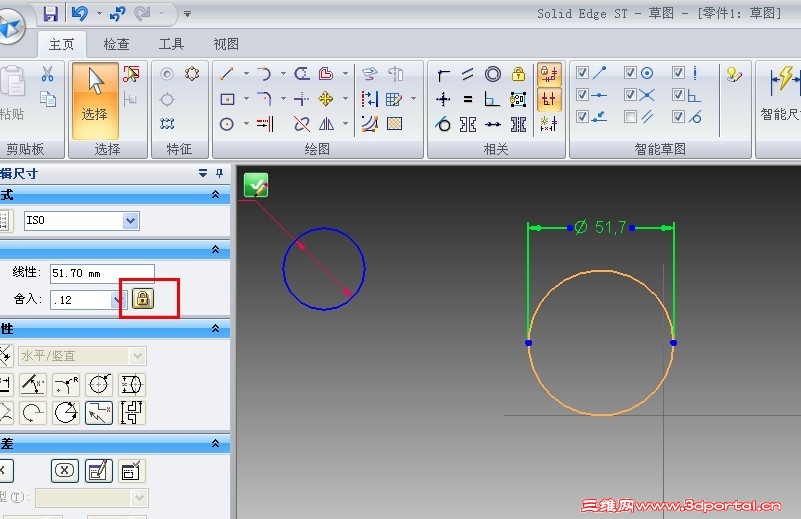Toggle the midpoint IntelliSketch checkbox
This screenshot has height=519, width=801.
tap(582, 95)
